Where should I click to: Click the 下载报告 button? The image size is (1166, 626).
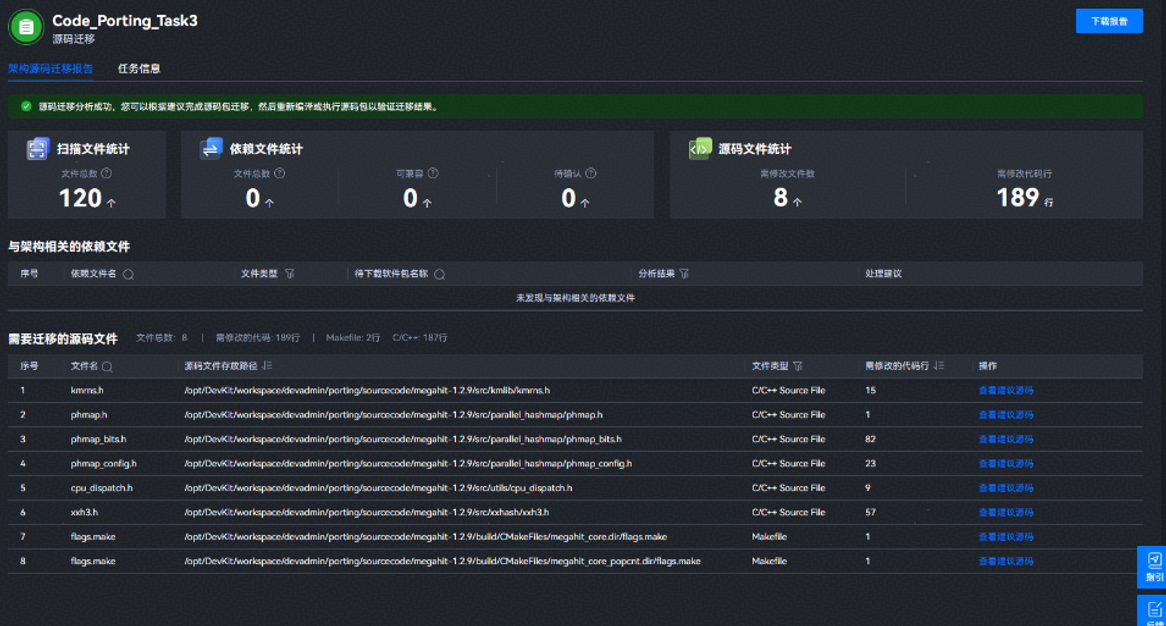1109,21
